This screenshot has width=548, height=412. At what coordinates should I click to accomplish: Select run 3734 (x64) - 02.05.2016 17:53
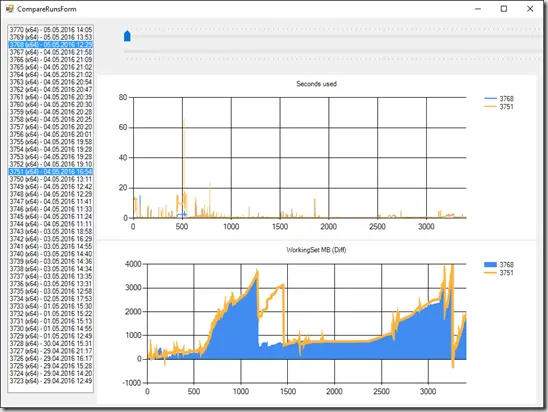coord(51,299)
